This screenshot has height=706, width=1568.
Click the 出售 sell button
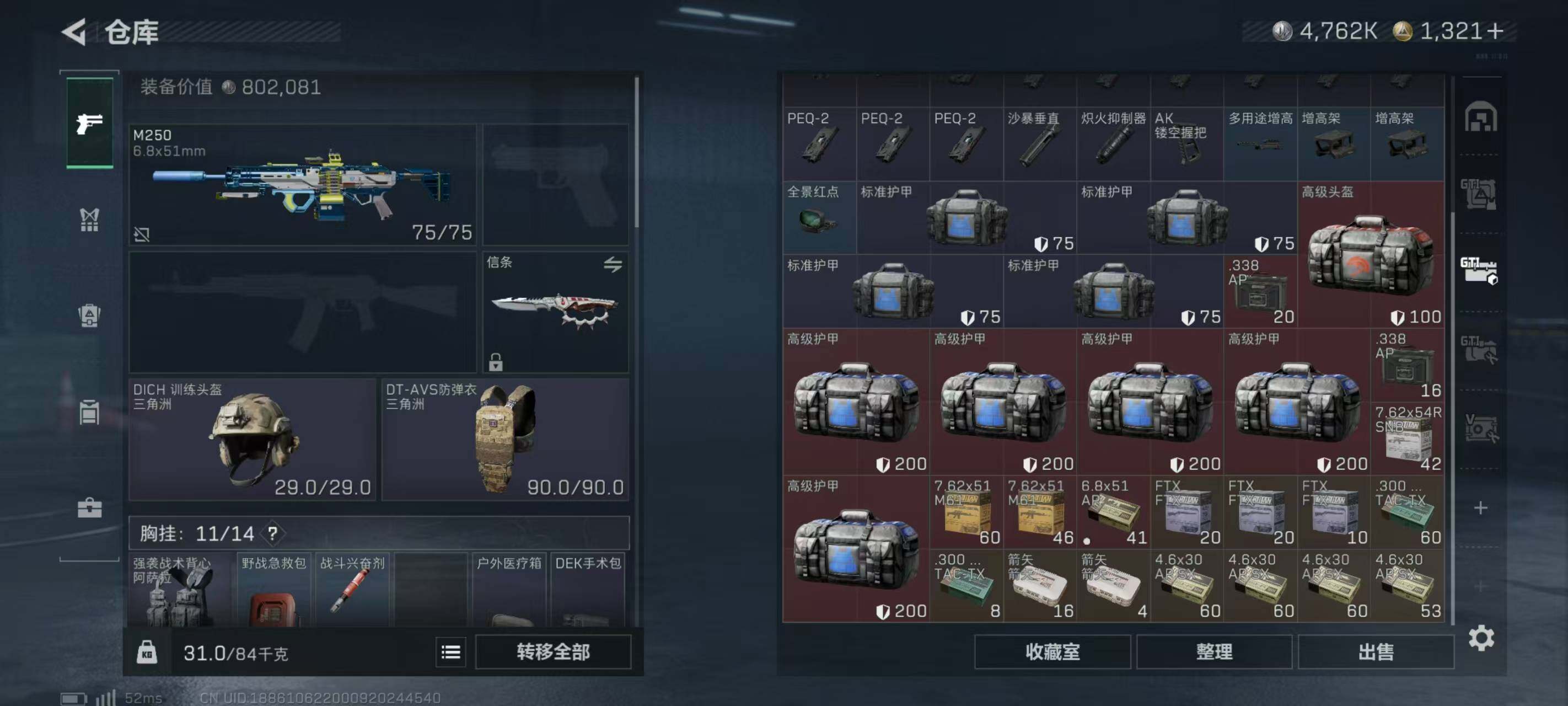1376,652
